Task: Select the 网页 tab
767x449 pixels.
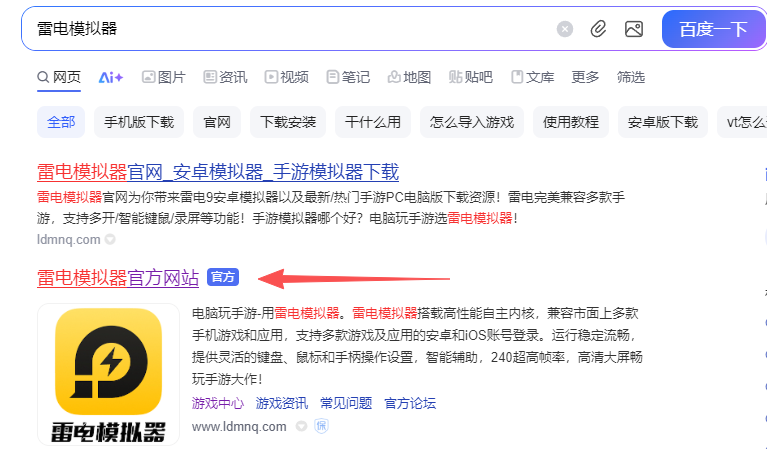Action: pyautogui.click(x=59, y=77)
